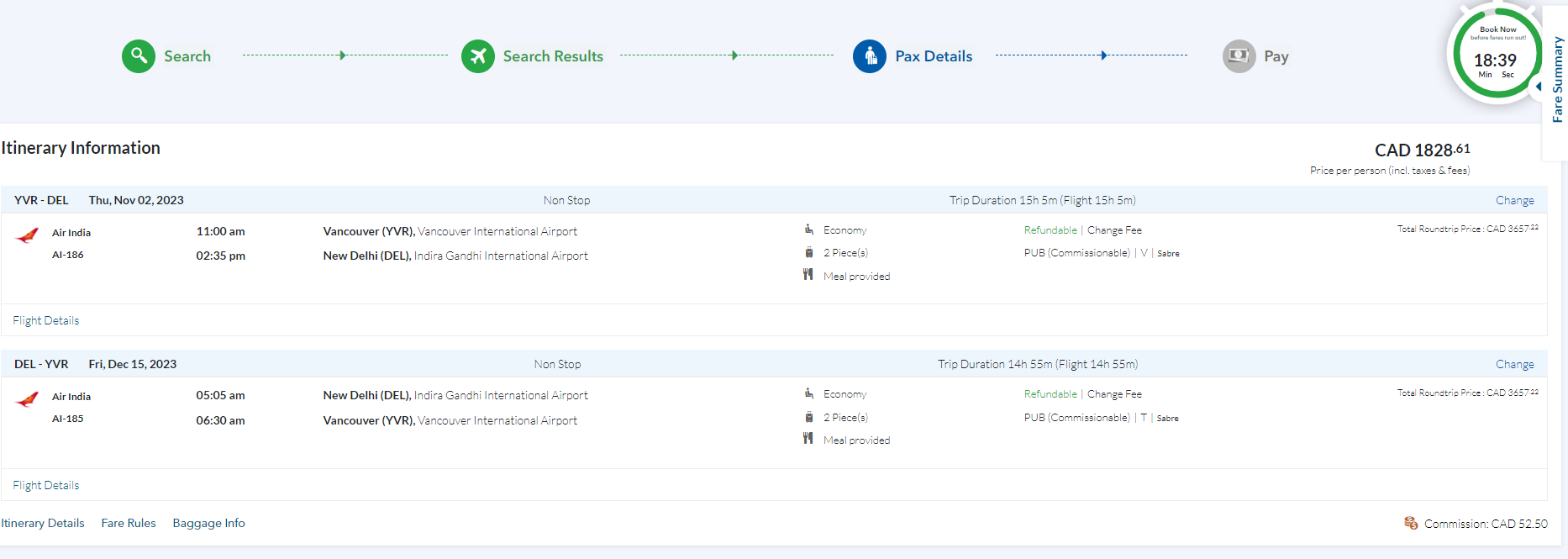
Task: Click Change for the DEL - YVR flight
Action: point(1514,364)
